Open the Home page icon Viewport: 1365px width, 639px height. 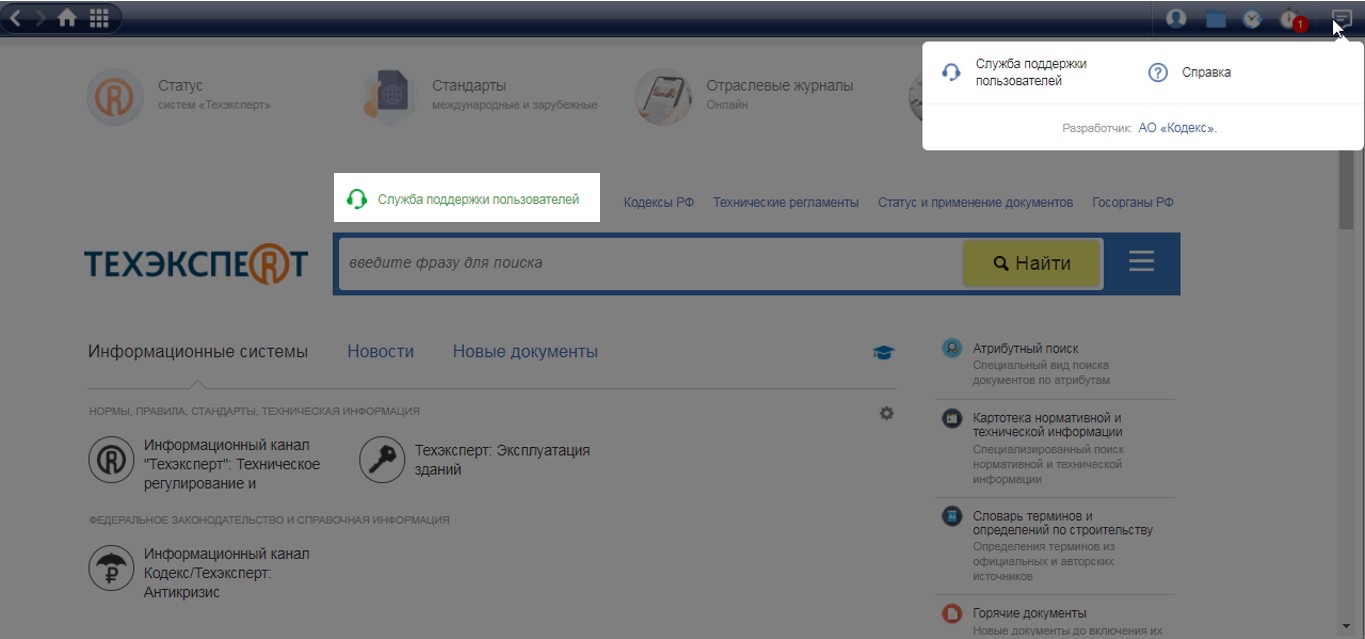click(67, 18)
